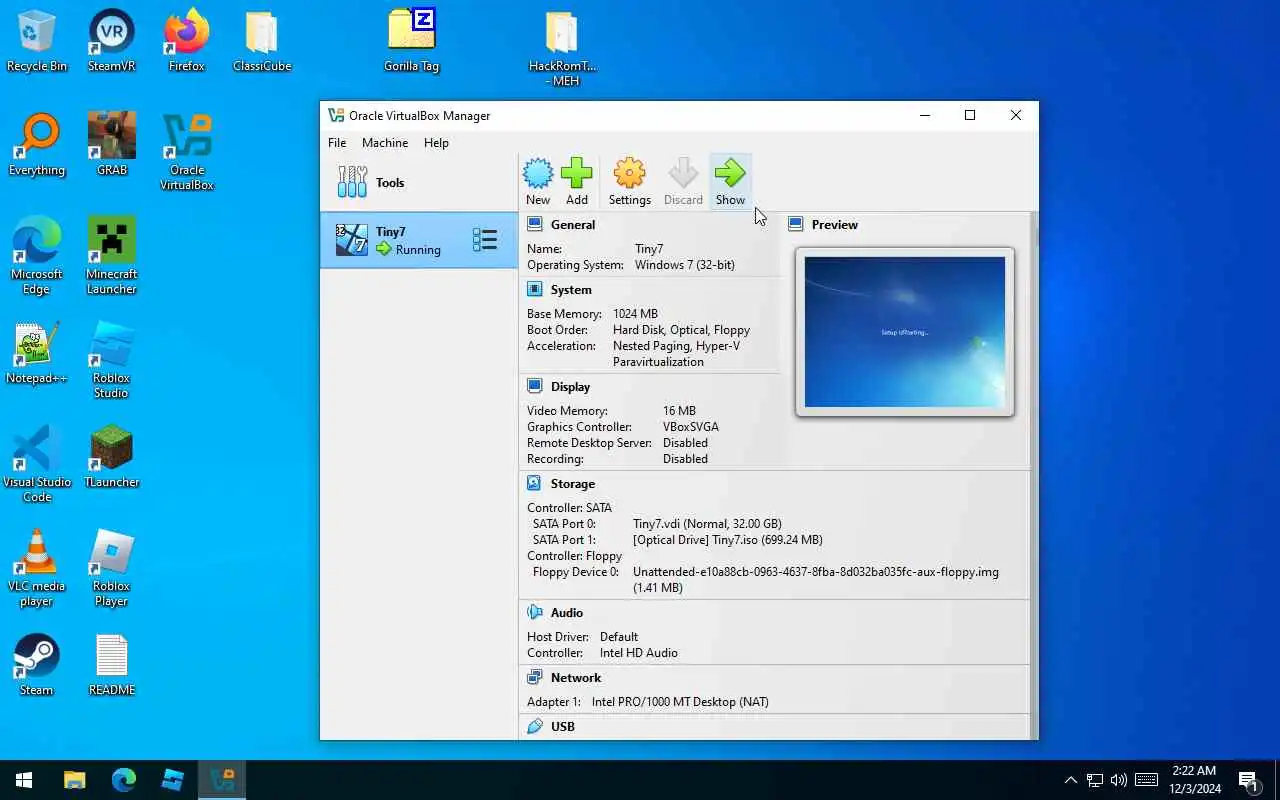Viewport: 1280px width, 800px height.
Task: Select the Oracle VirtualBox desktop shortcut
Action: tap(187, 152)
